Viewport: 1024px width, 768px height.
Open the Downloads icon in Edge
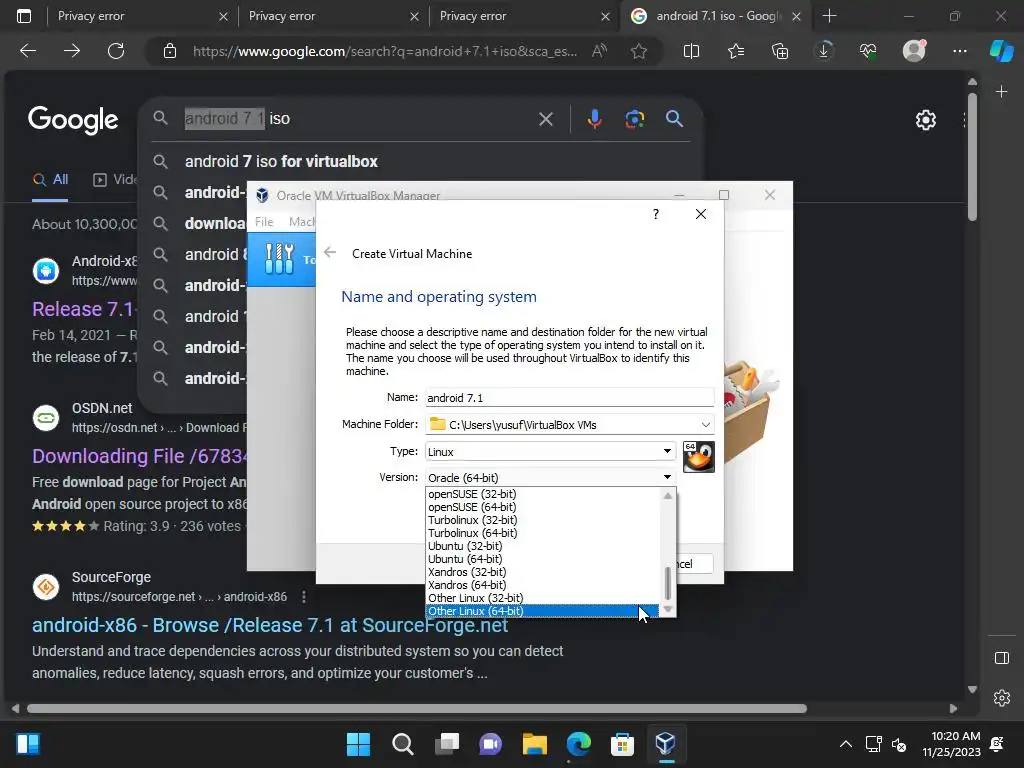(824, 51)
